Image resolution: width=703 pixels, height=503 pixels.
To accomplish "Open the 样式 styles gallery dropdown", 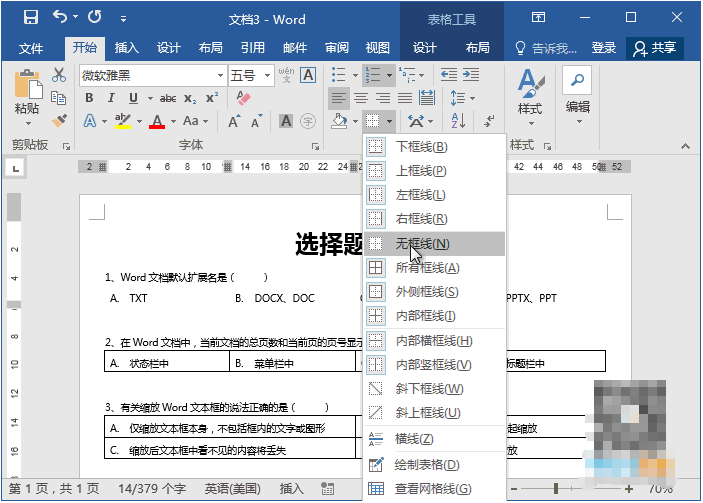I will pyautogui.click(x=529, y=95).
